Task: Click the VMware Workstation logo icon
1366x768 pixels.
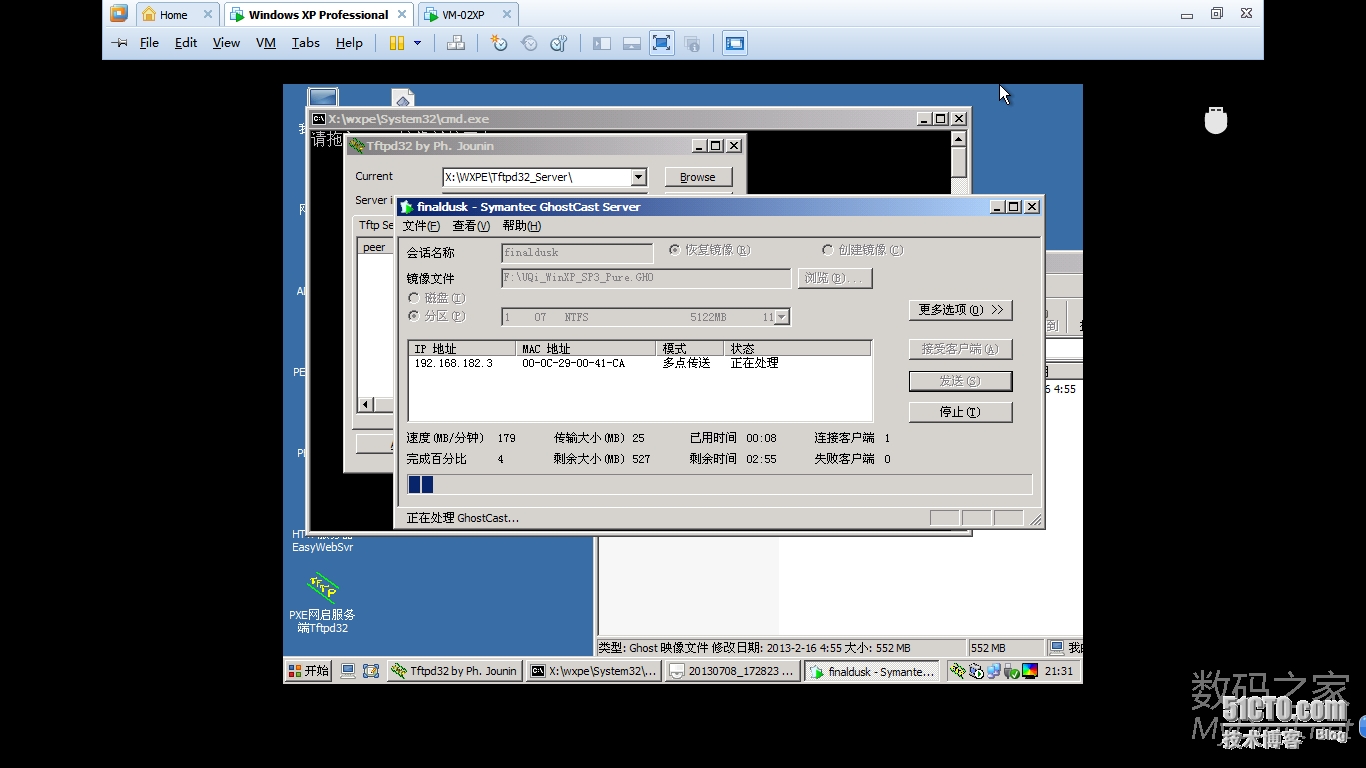Action: 119,14
